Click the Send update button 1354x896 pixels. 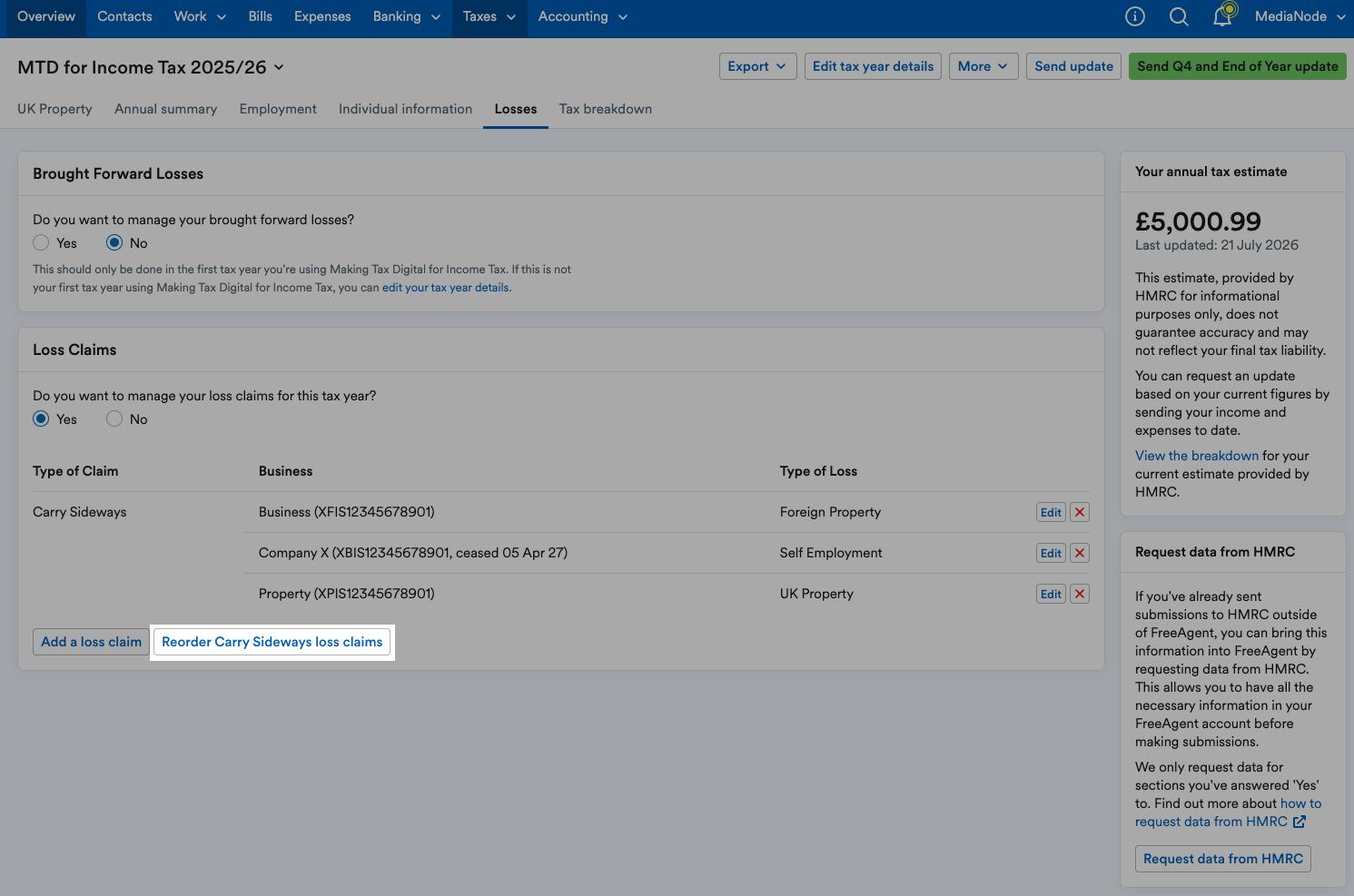click(1073, 66)
